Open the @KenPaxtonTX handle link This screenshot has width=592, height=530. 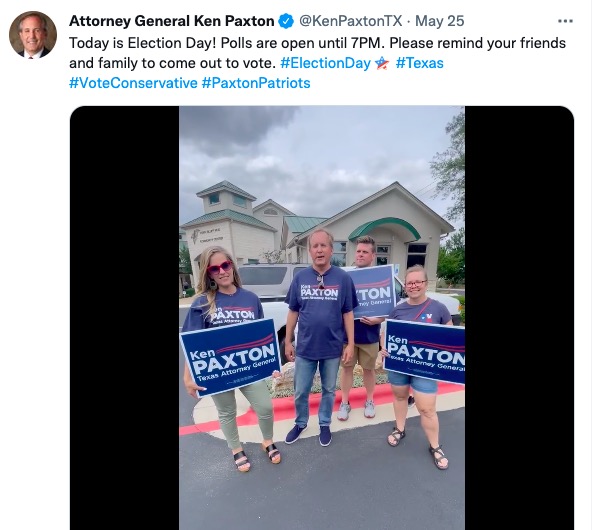coord(351,21)
